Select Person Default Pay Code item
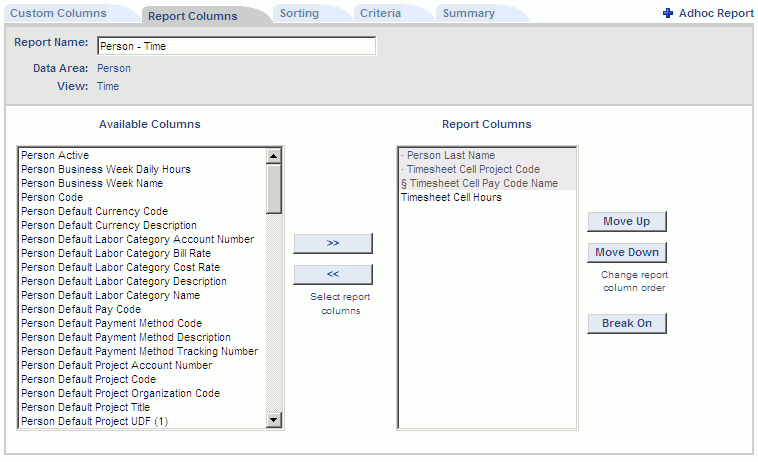 coord(143,309)
